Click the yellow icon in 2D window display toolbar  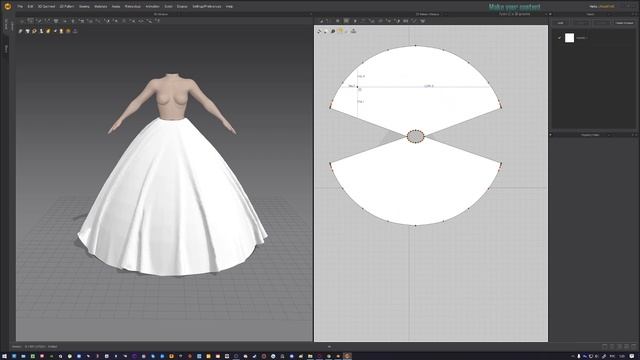point(340,31)
